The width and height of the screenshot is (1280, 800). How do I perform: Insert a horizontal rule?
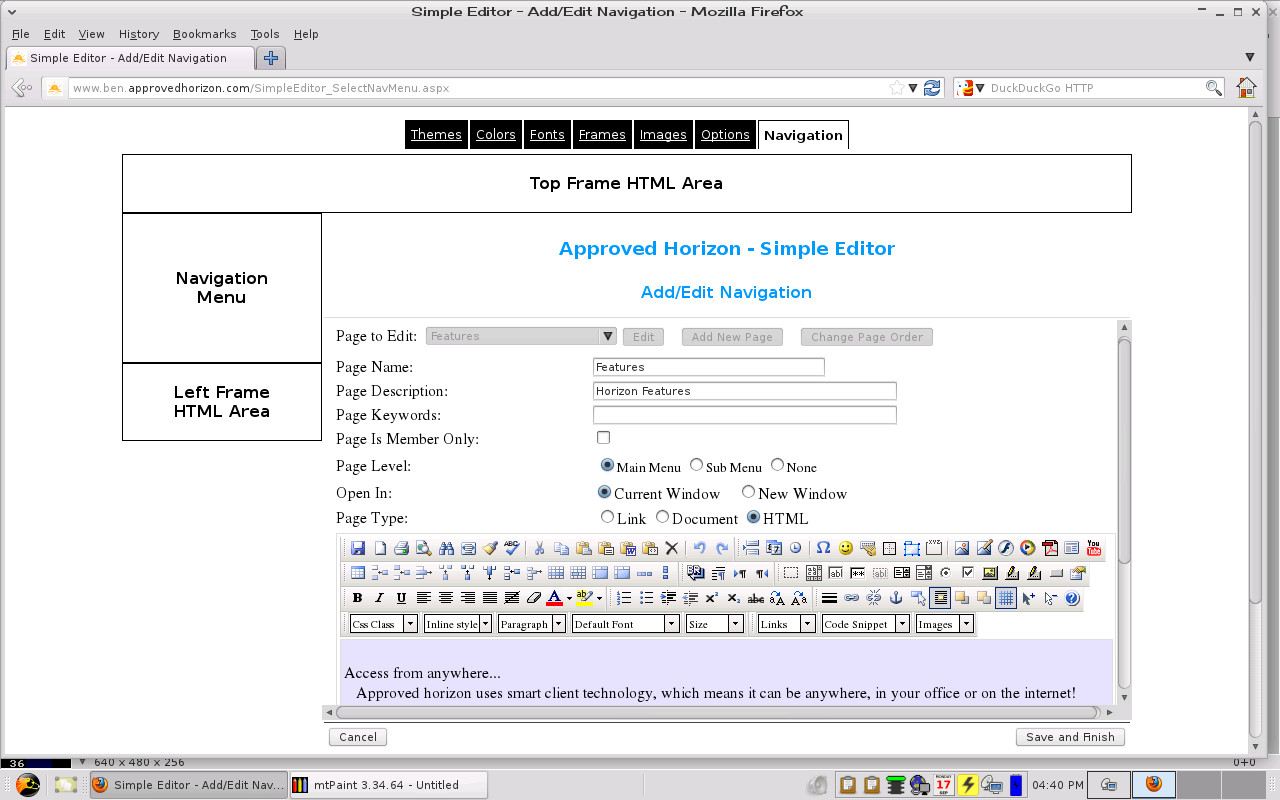[x=829, y=598]
